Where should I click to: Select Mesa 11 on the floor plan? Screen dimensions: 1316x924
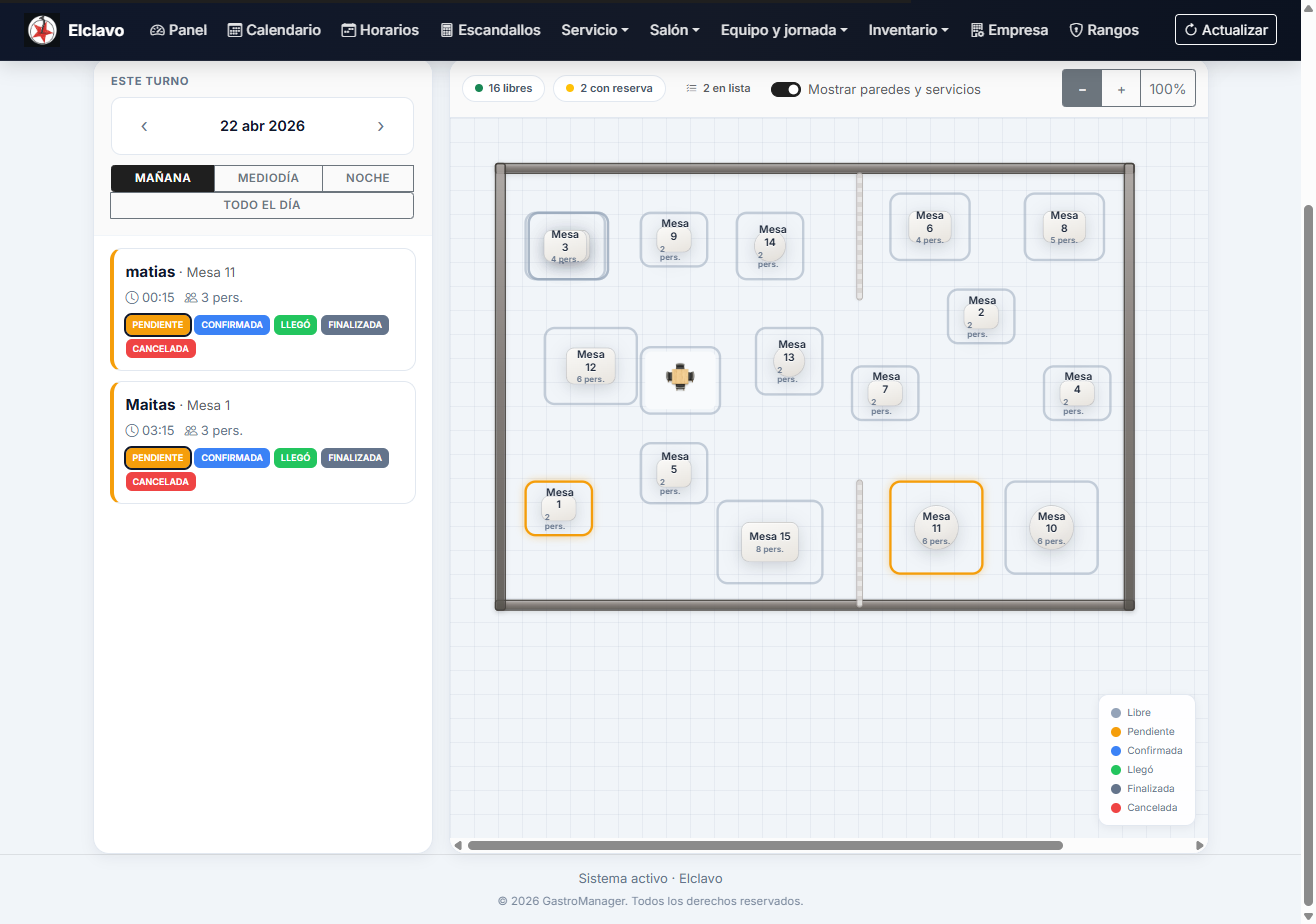pyautogui.click(x=936, y=528)
